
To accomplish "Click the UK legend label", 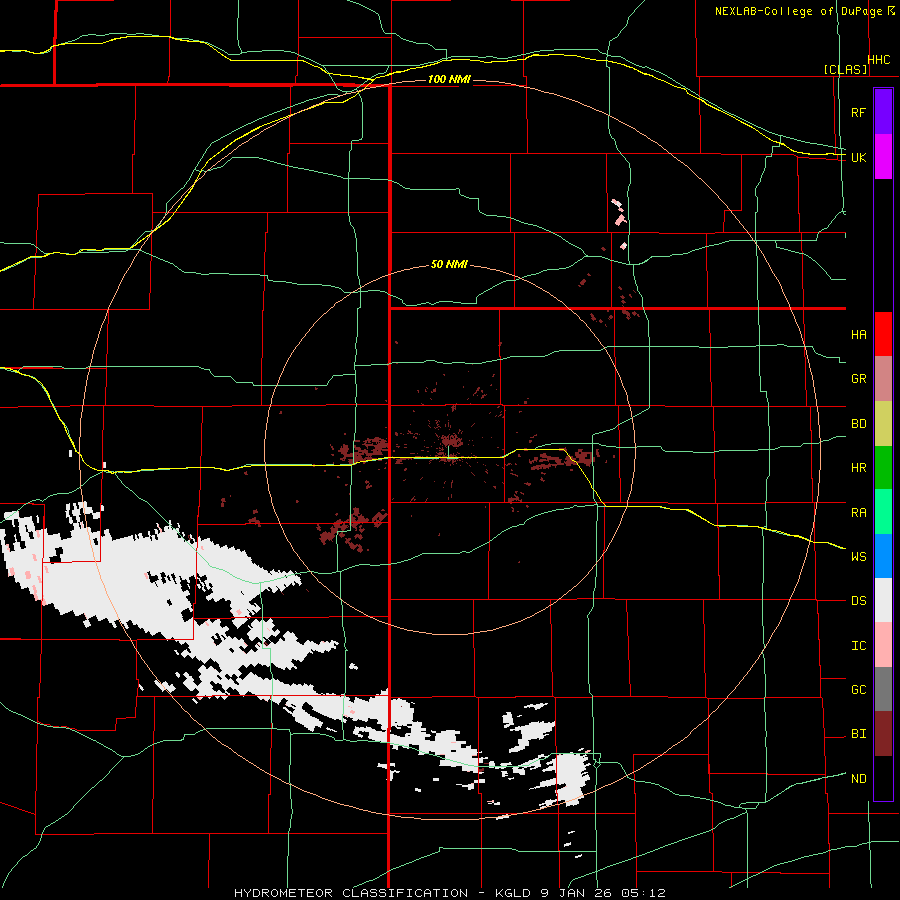I will [x=858, y=157].
